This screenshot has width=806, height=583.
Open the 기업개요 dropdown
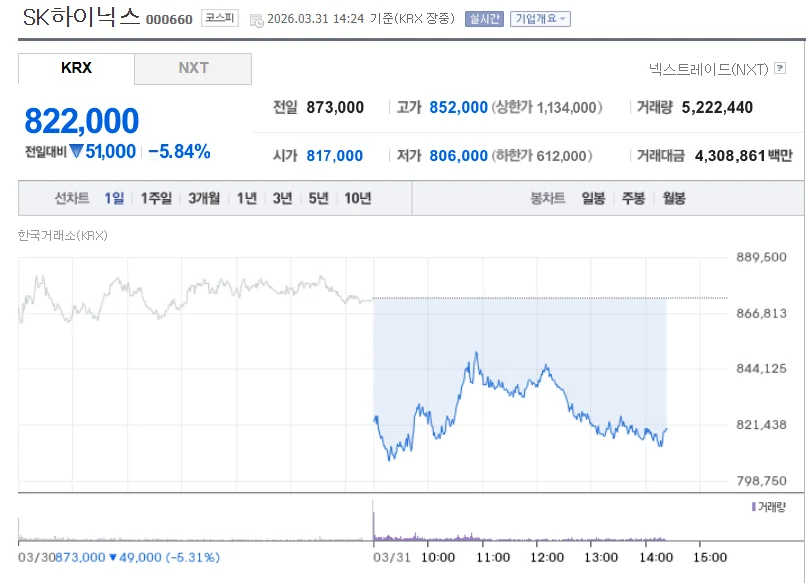click(540, 19)
